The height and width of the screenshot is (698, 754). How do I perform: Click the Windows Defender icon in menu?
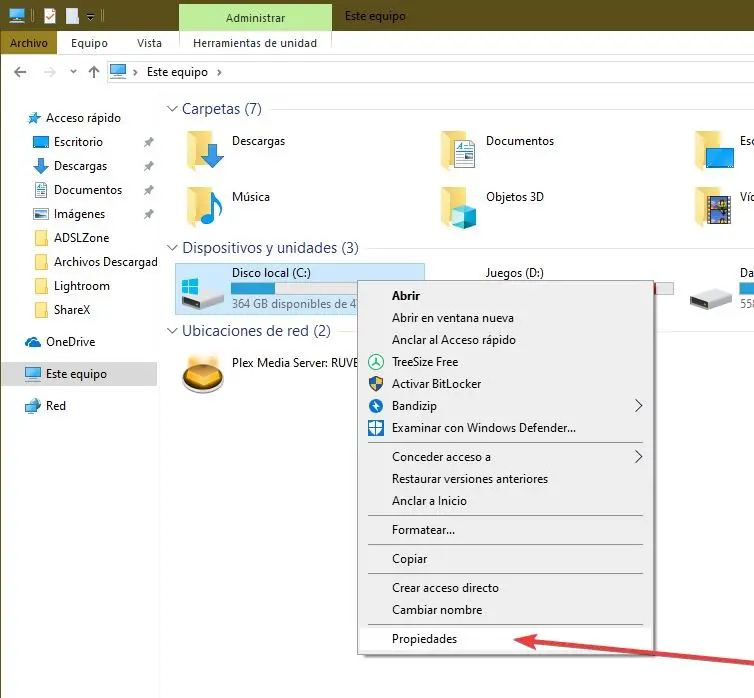(376, 428)
